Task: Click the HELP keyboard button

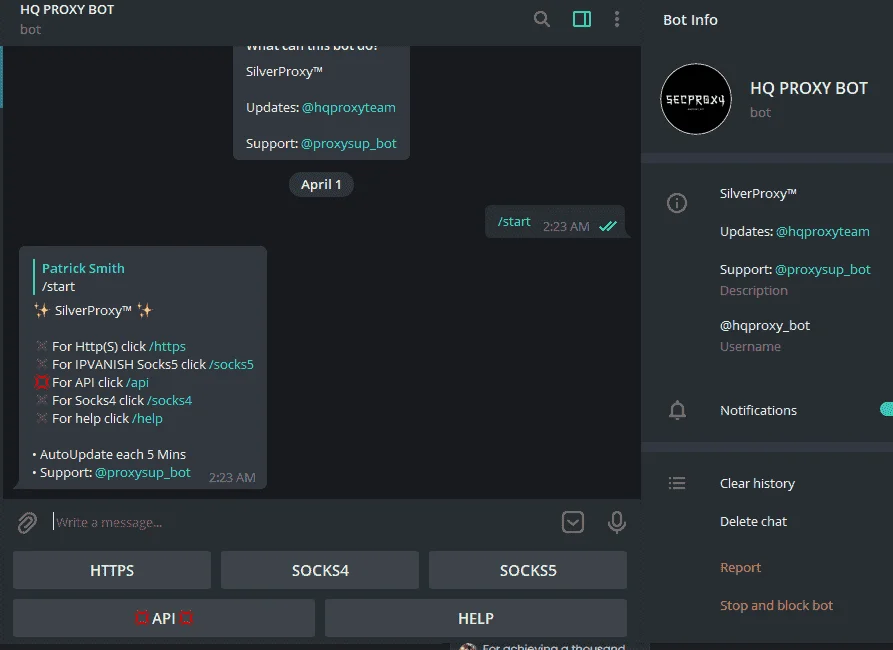Action: (476, 618)
